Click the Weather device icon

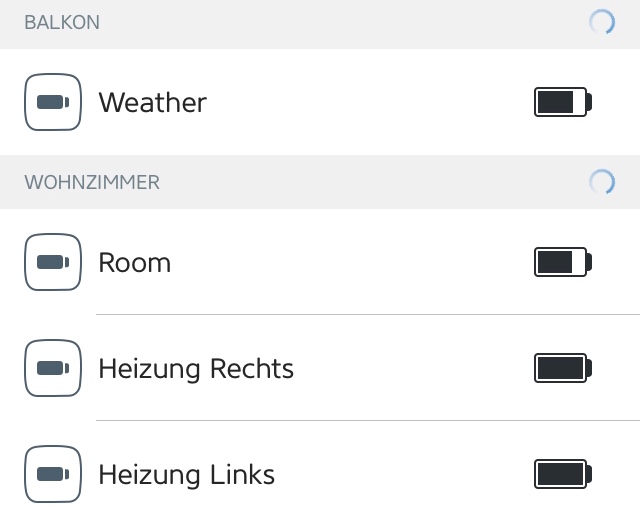[52, 102]
